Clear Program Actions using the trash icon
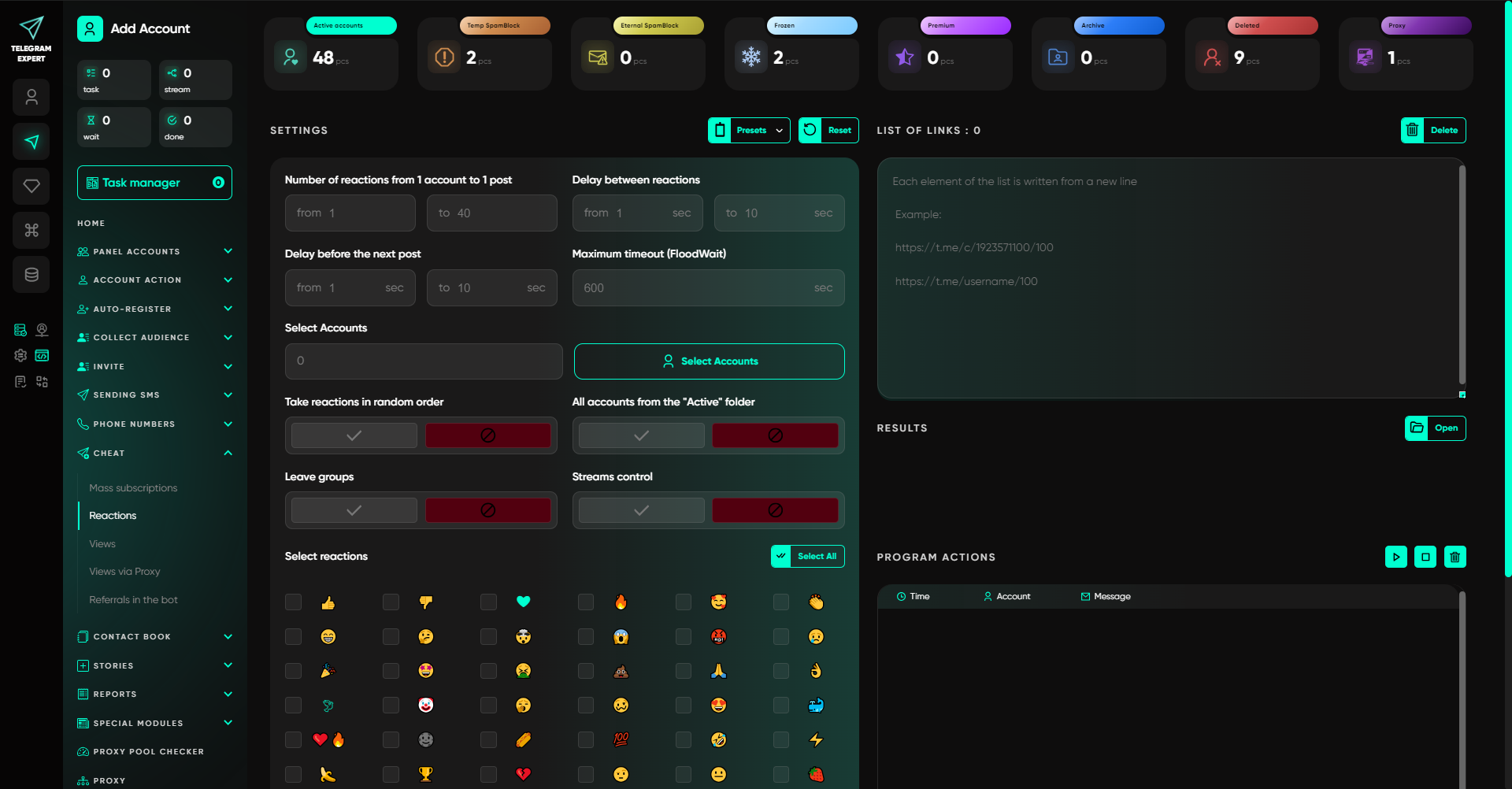The width and height of the screenshot is (1512, 789). click(1455, 557)
